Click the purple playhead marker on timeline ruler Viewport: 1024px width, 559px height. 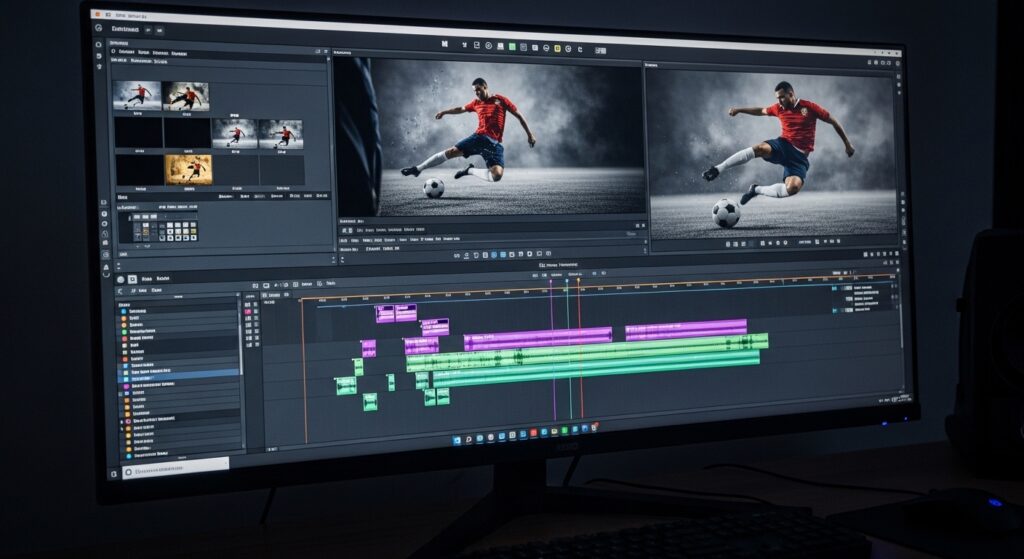[550, 282]
